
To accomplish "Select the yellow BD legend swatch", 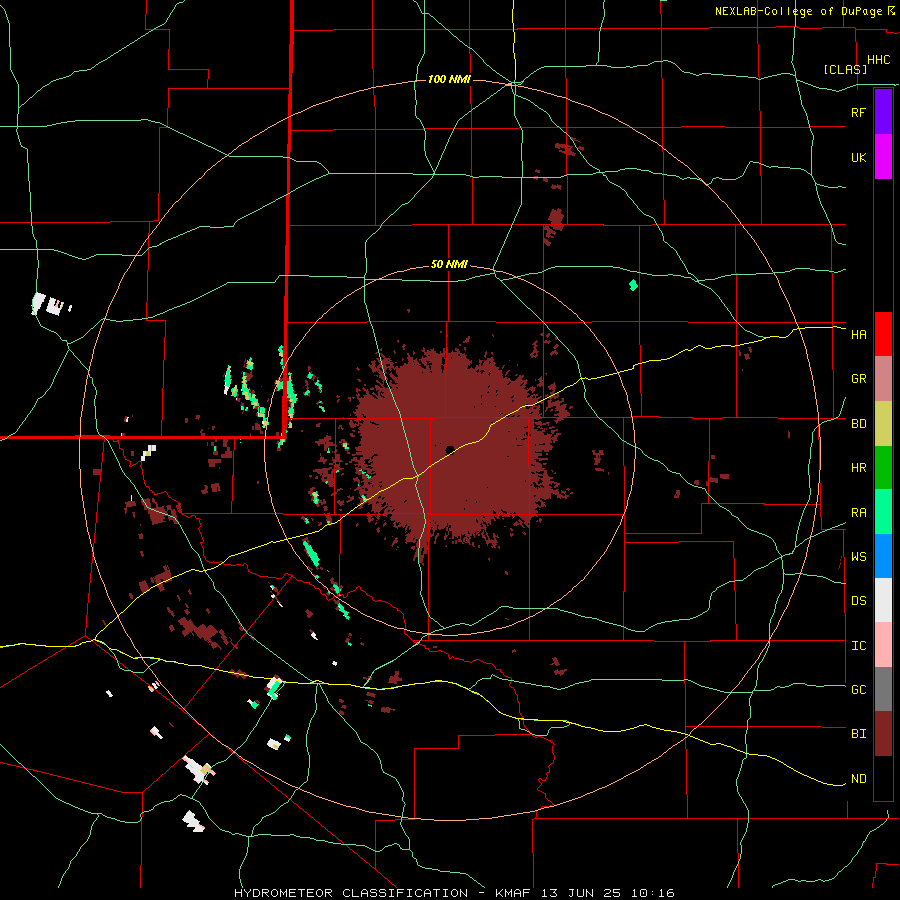I will click(x=883, y=424).
